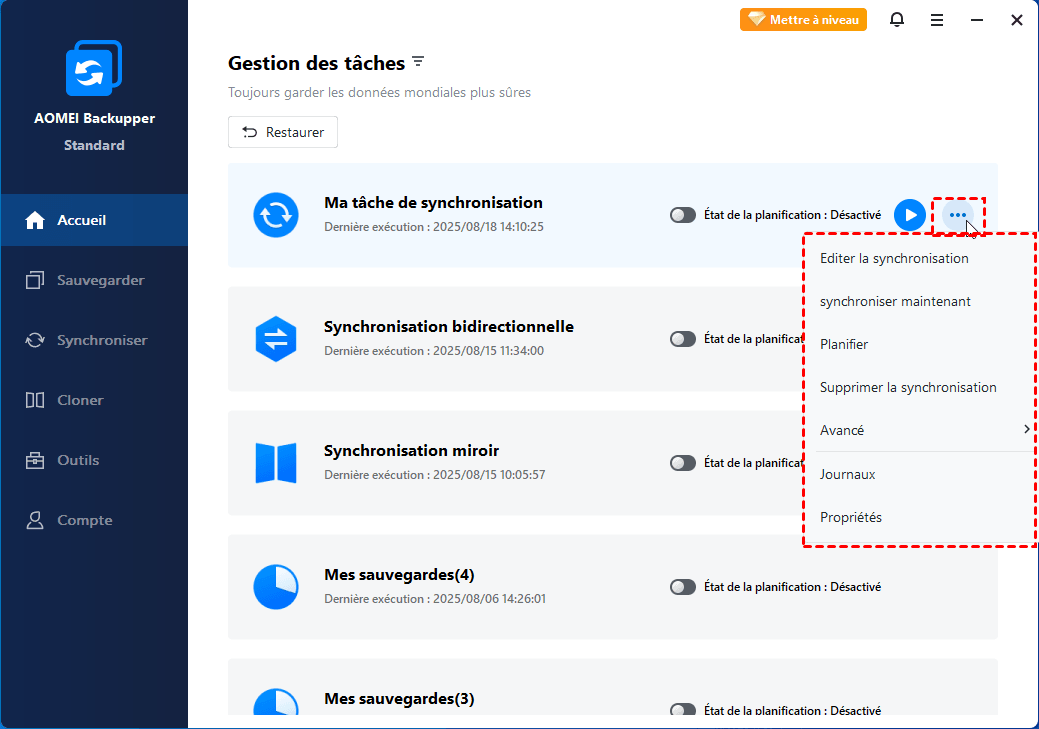This screenshot has width=1039, height=729.
Task: Click the Mes sauvegardes(4) pie icon
Action: 276,587
